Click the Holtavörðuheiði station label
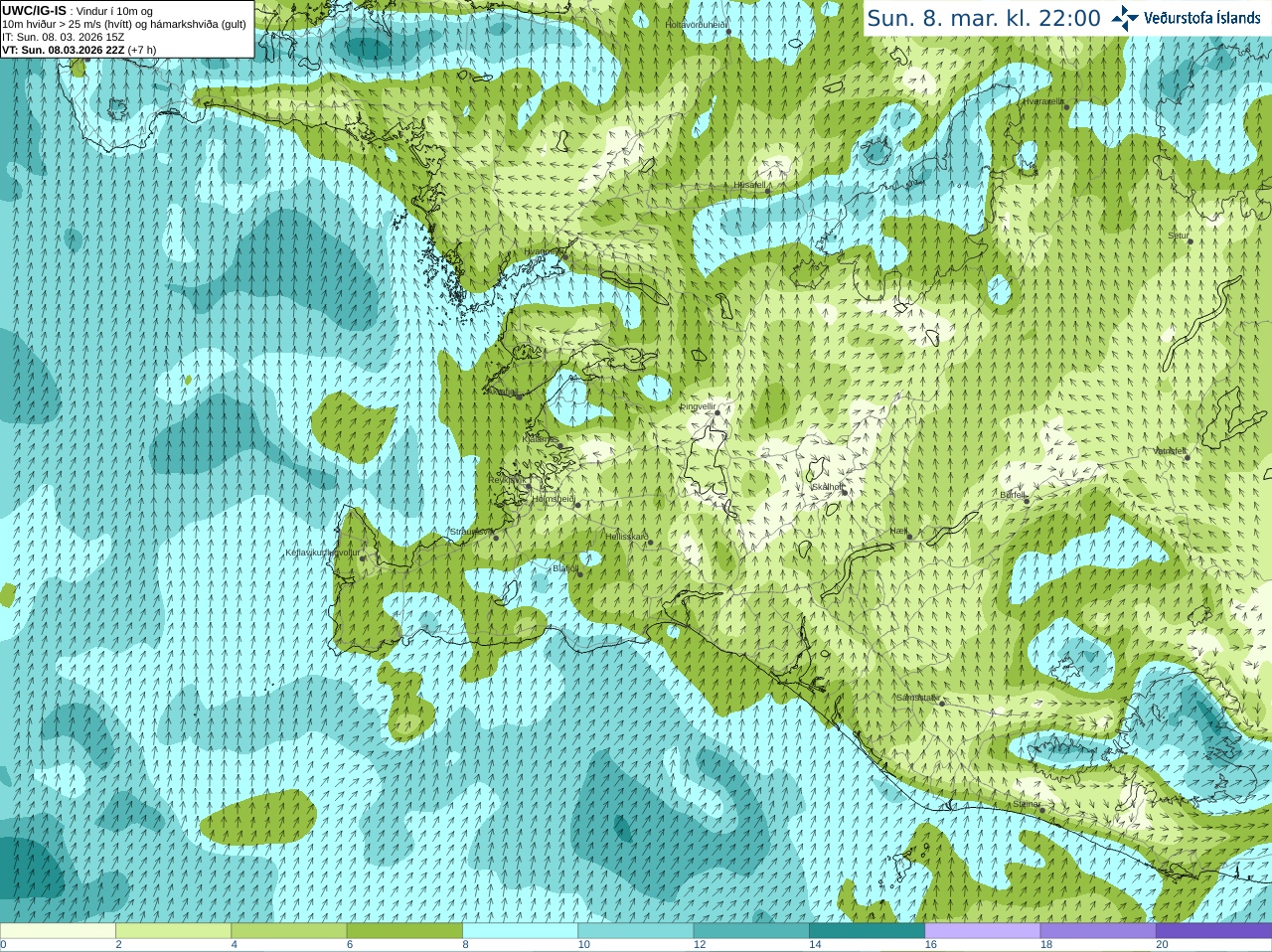 point(697,24)
